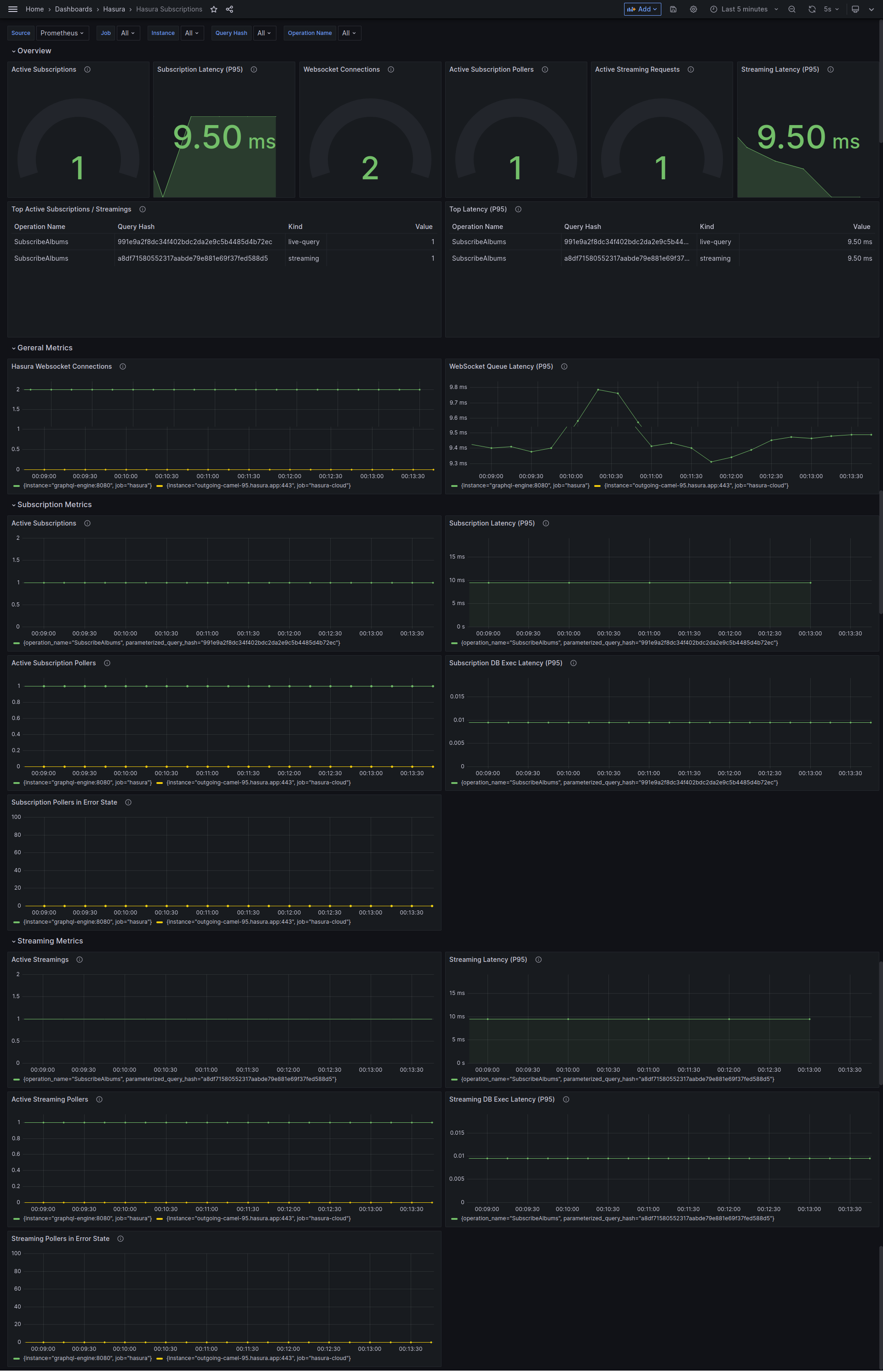Open the Subscription Latency (P95) graph panel title
The image size is (883, 1372).
pos(492,523)
